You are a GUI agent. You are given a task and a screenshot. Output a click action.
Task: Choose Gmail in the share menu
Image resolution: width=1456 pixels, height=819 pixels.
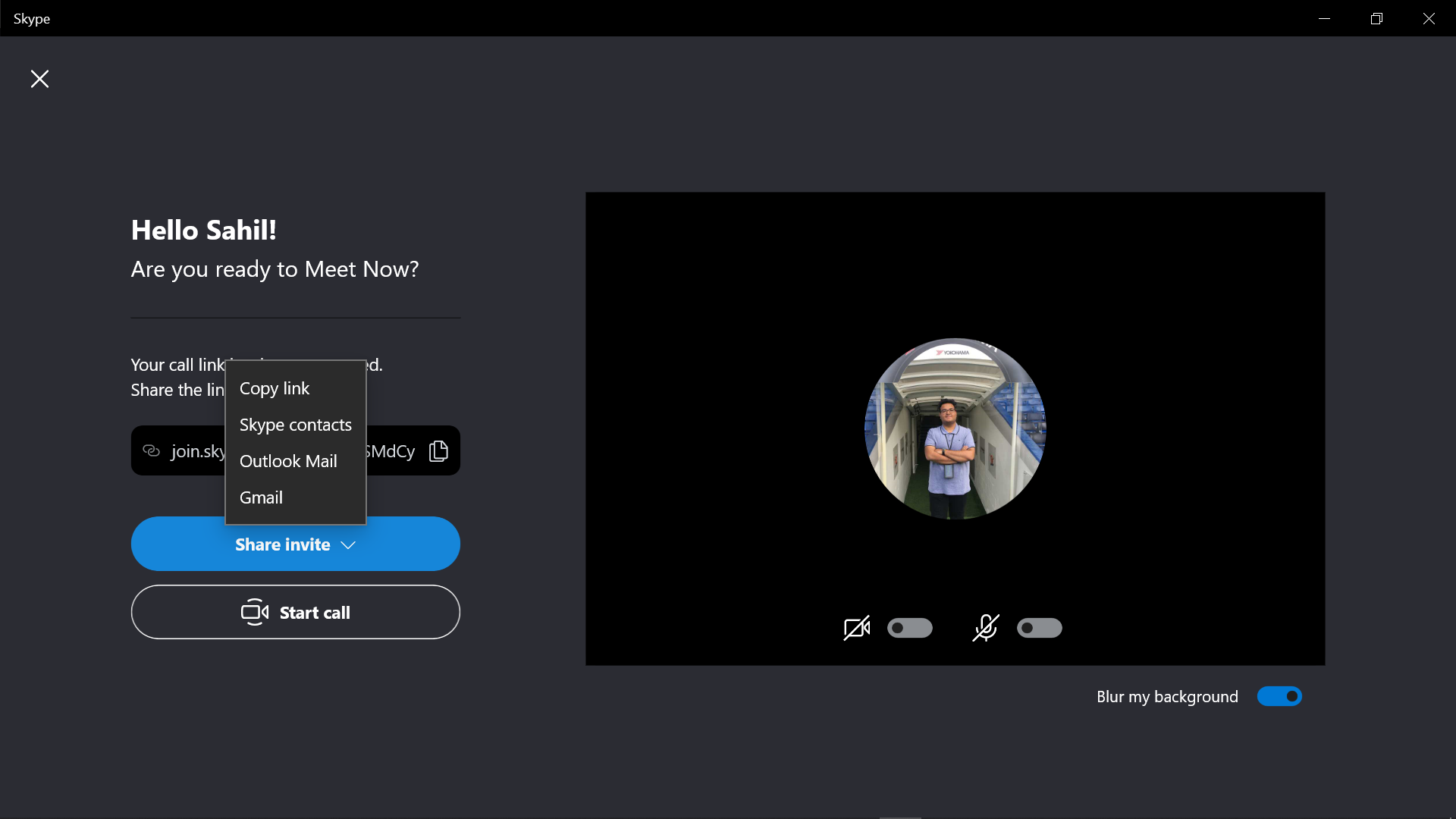(296, 497)
